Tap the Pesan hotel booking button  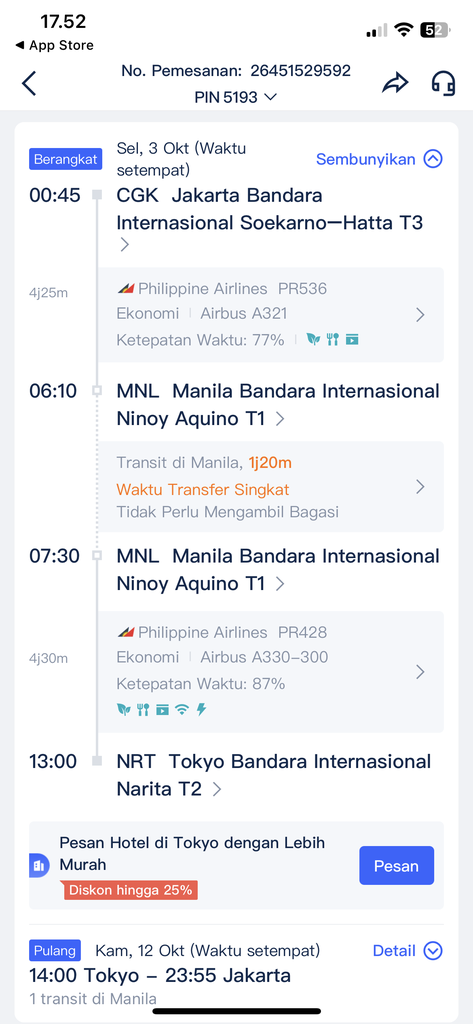pos(397,866)
